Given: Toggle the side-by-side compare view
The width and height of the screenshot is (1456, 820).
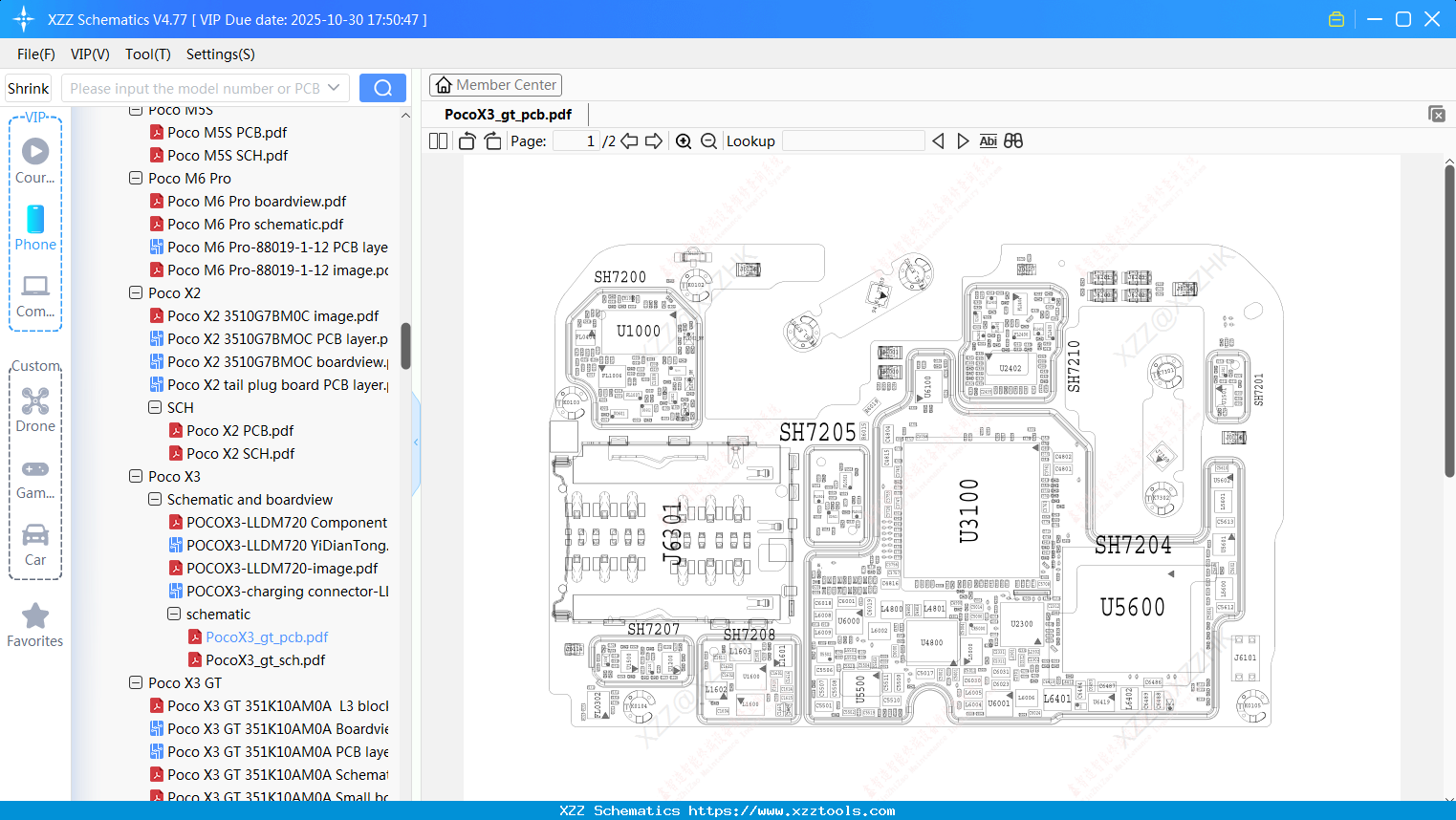Looking at the screenshot, I should click(x=1012, y=140).
